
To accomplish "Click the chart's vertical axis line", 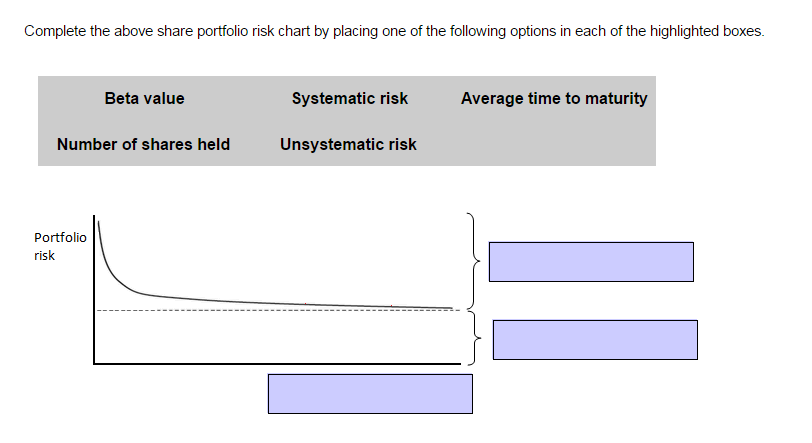I will [94, 290].
